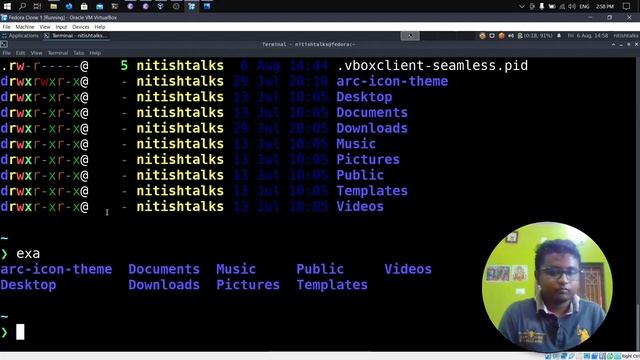Click the 'Documents' name in the long listing

click(x=372, y=113)
